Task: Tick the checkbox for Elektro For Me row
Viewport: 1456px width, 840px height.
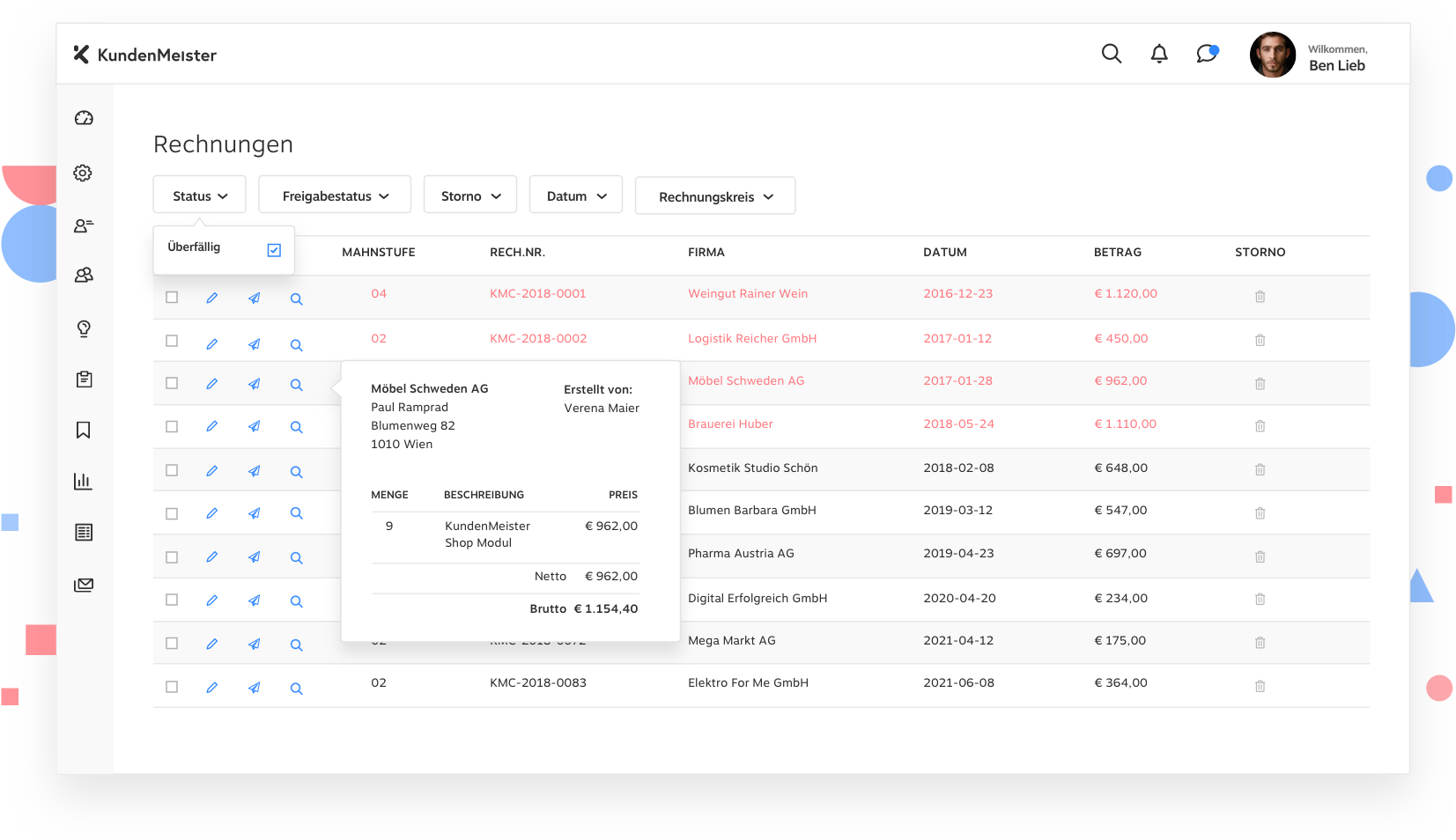Action: tap(172, 687)
